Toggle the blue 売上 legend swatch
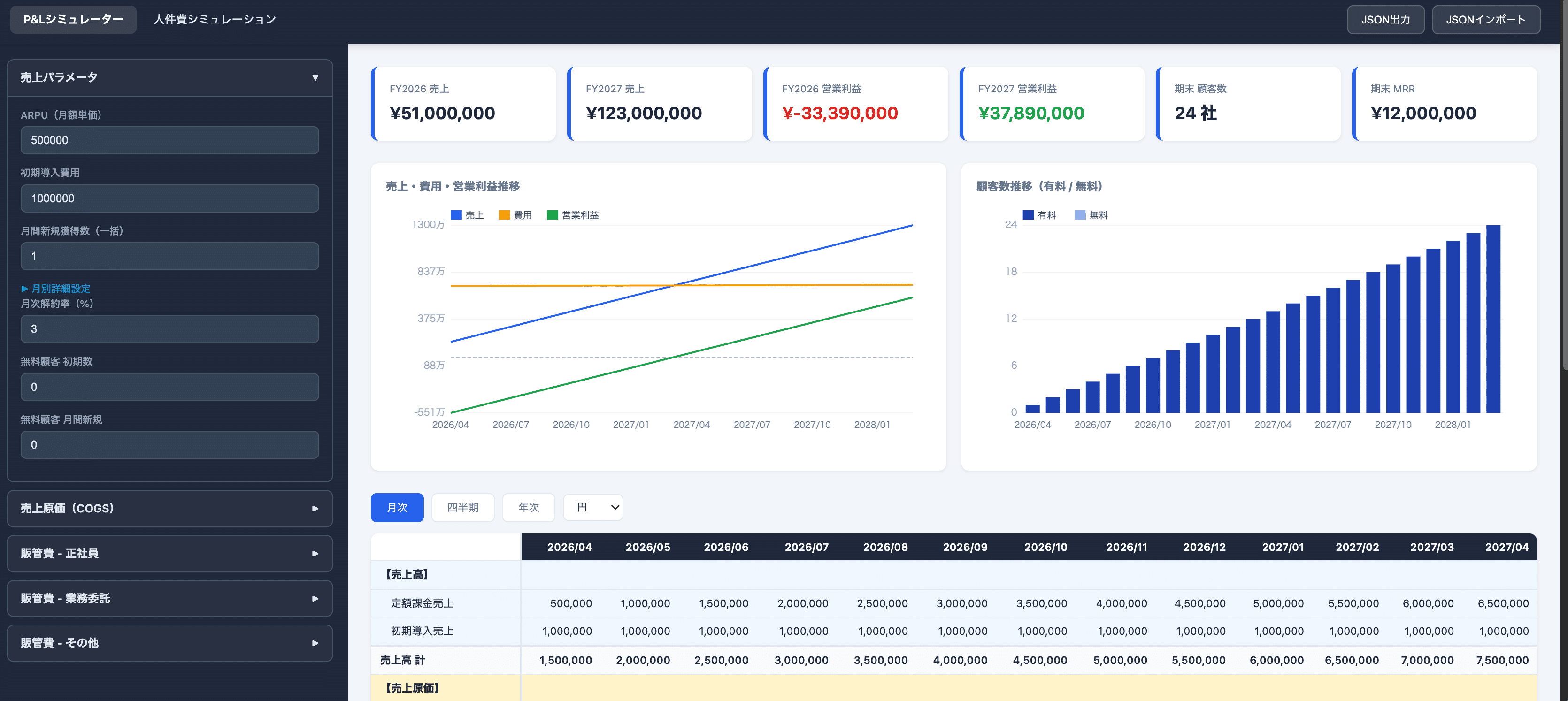Screen dimensions: 1568x701 tap(456, 215)
